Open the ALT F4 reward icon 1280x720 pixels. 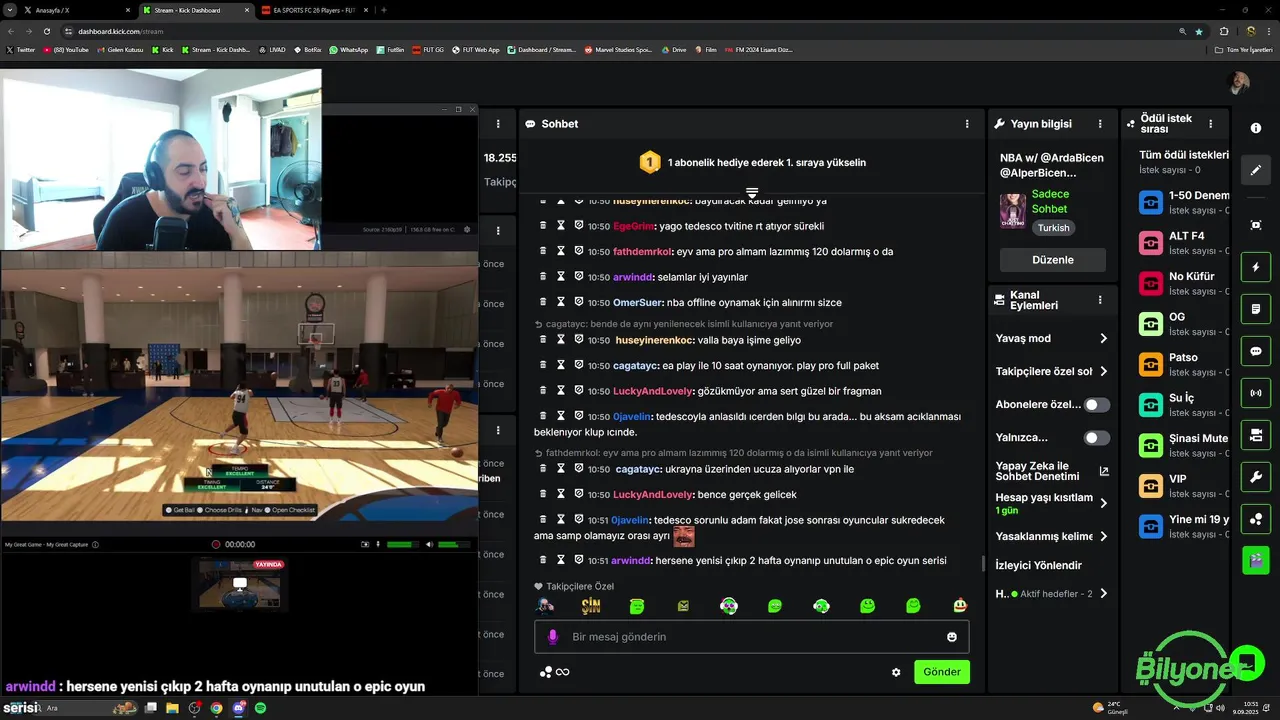point(1151,243)
